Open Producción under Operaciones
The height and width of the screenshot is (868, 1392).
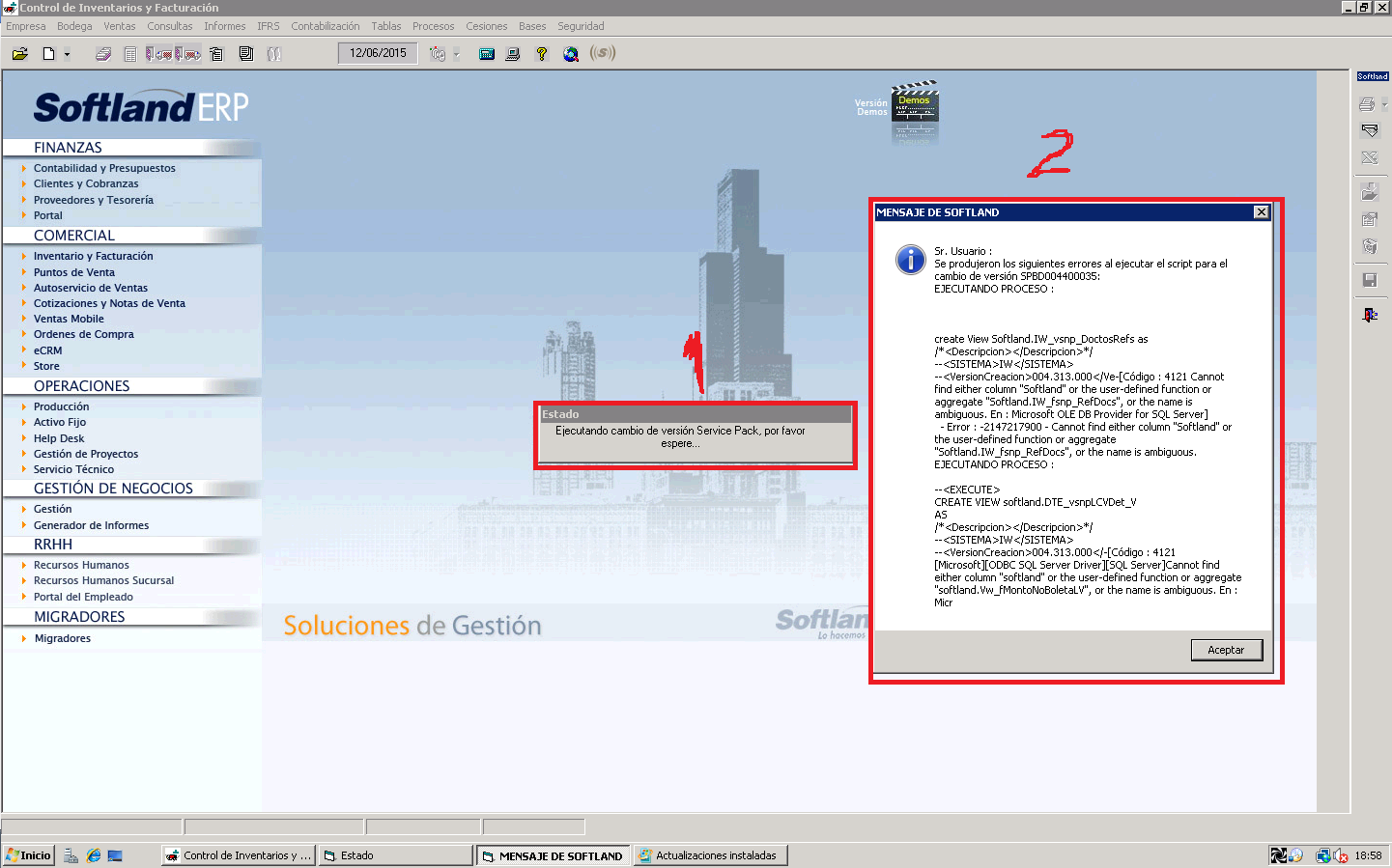[61, 406]
